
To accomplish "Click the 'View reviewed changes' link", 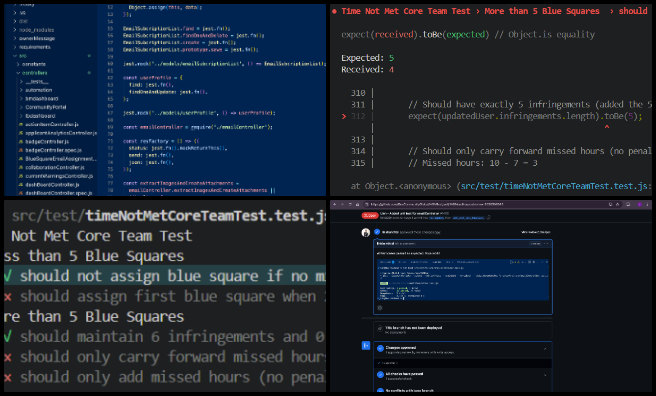I will [536, 232].
